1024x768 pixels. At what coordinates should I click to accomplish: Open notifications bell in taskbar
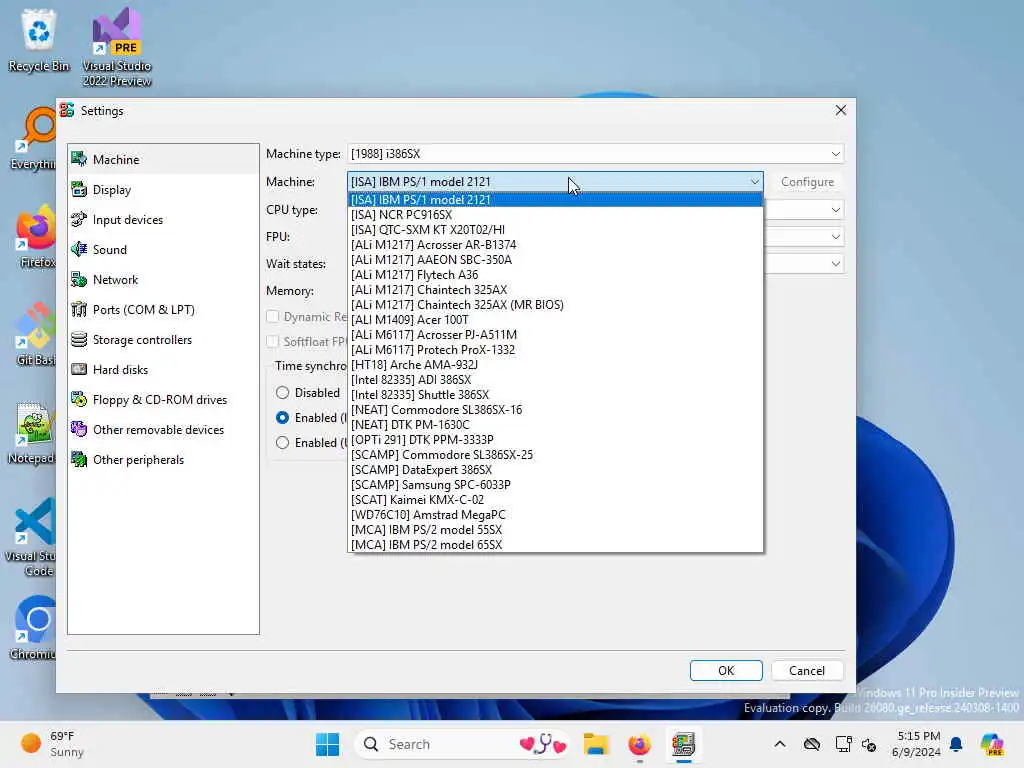tap(956, 744)
